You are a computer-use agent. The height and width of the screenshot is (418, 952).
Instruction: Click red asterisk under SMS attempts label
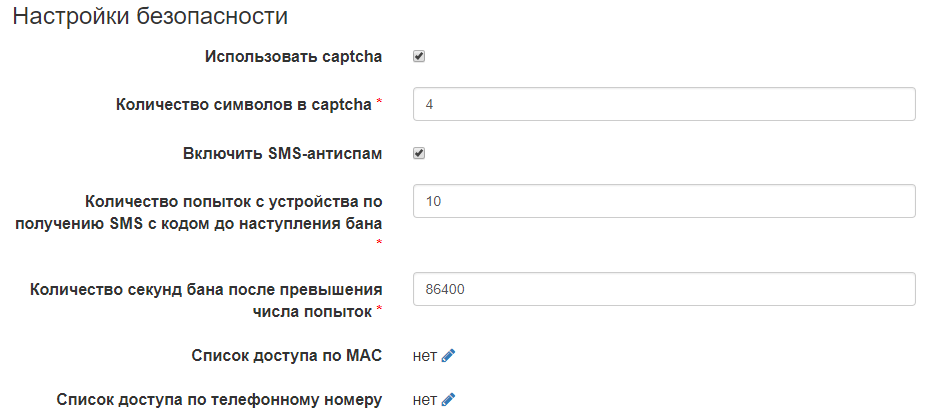(379, 243)
